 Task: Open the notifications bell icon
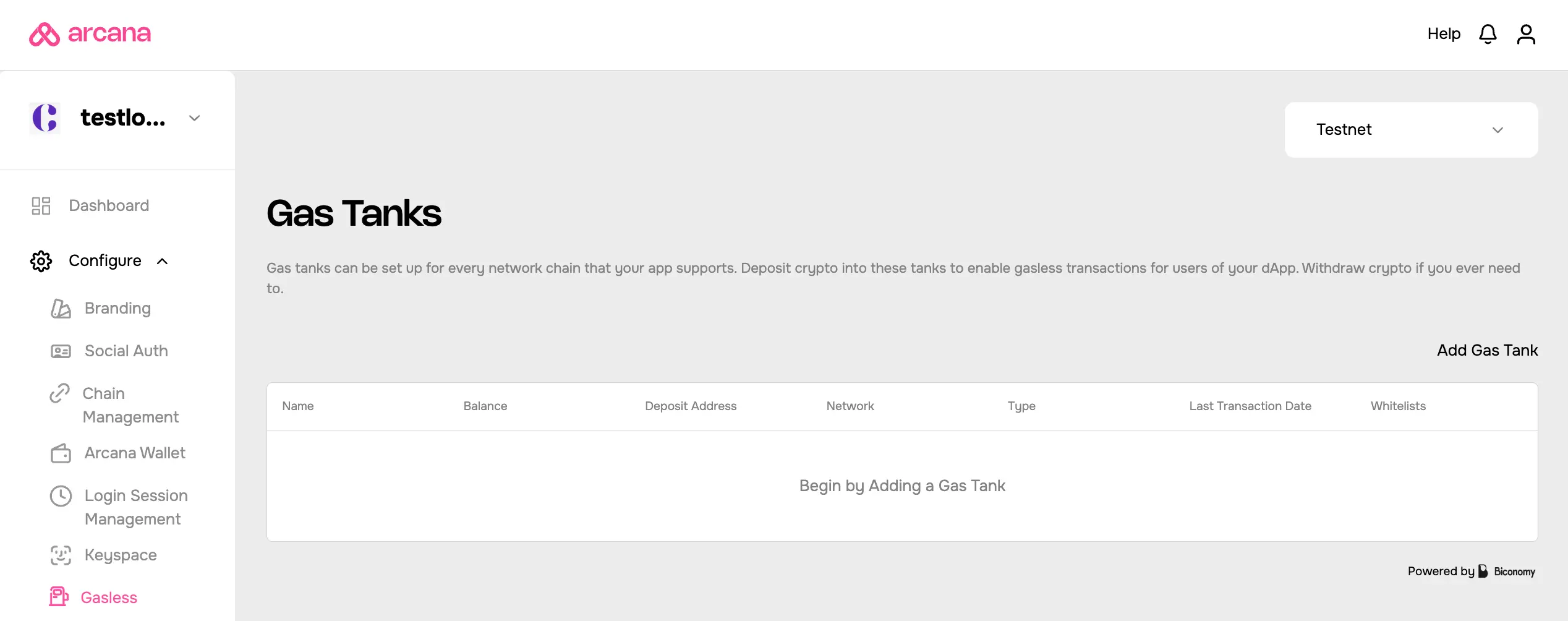(1488, 34)
